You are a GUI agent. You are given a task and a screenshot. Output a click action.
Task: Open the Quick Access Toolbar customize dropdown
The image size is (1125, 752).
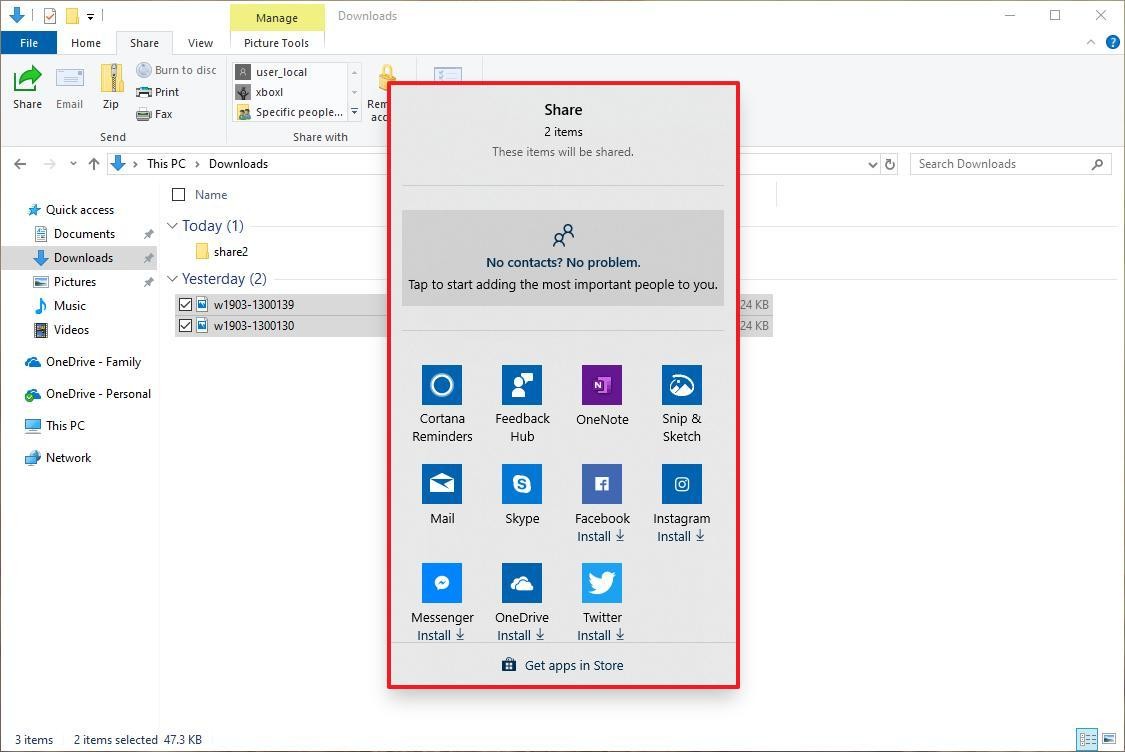(x=90, y=16)
